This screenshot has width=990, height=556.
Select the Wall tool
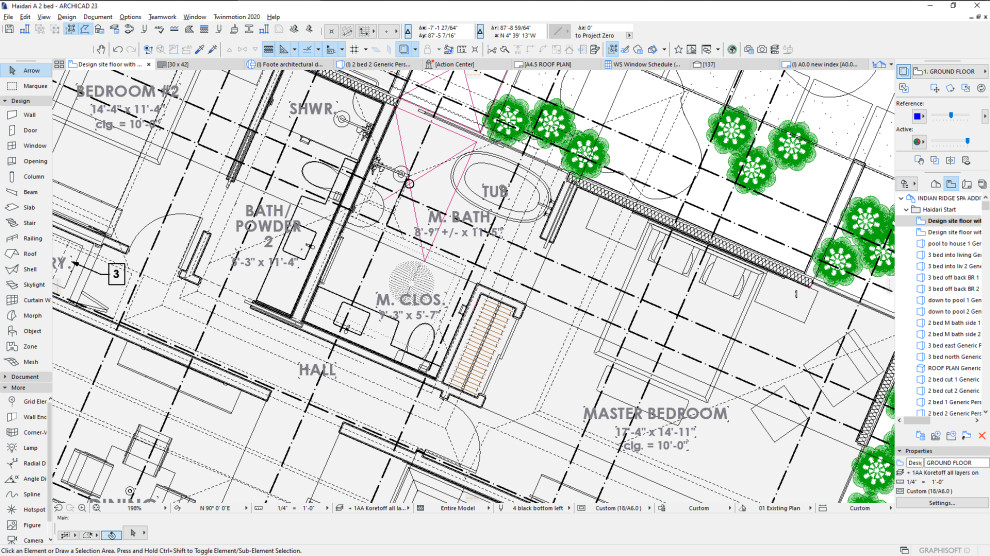(x=25, y=115)
